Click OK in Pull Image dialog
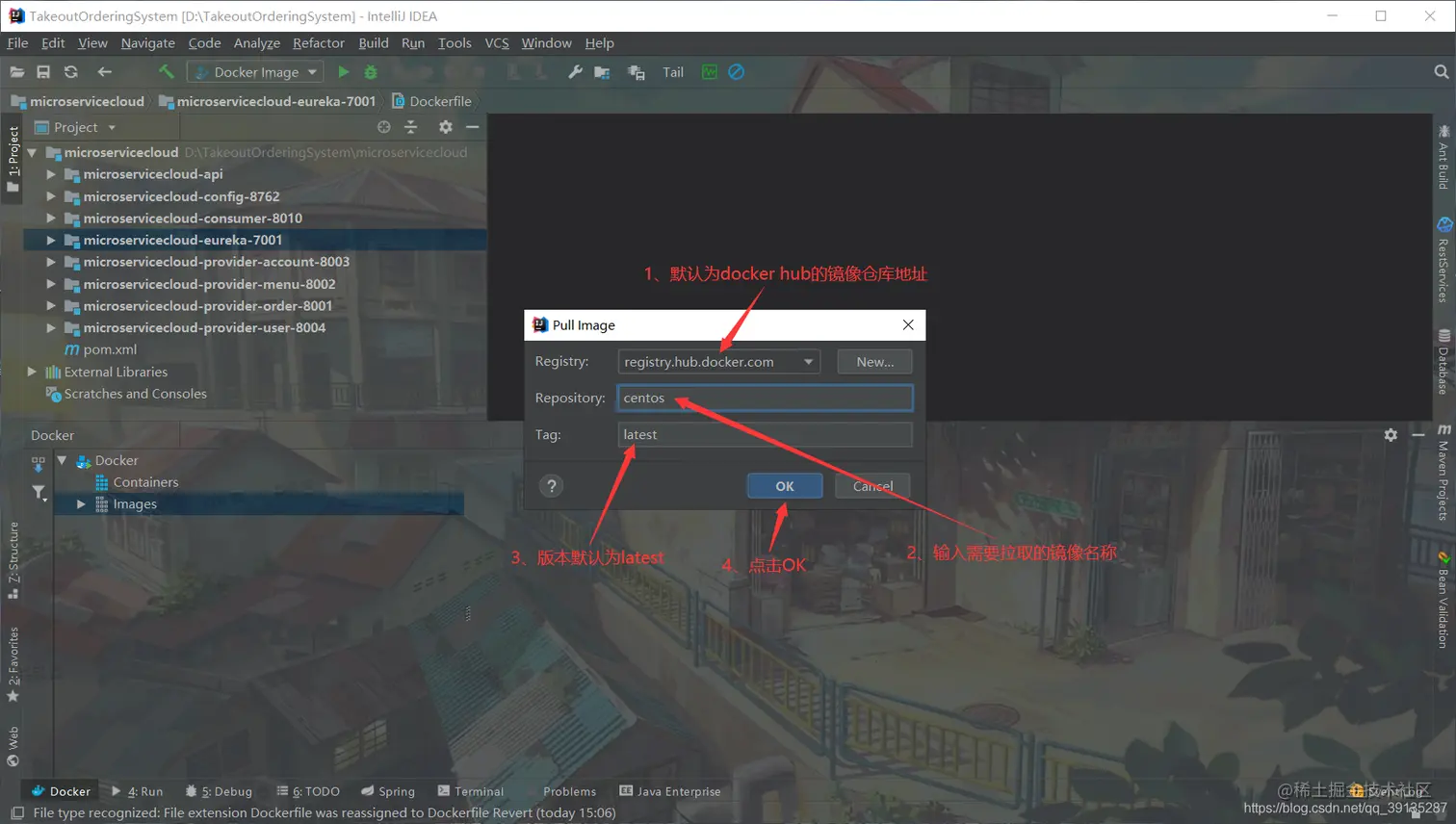 coord(785,486)
